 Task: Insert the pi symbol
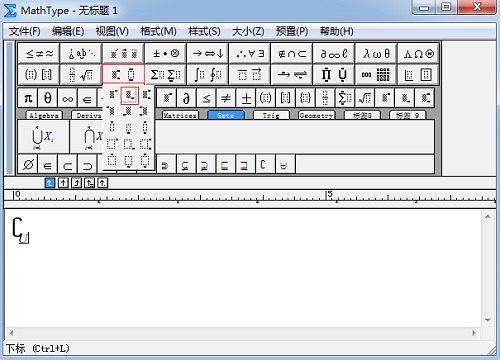[28, 98]
